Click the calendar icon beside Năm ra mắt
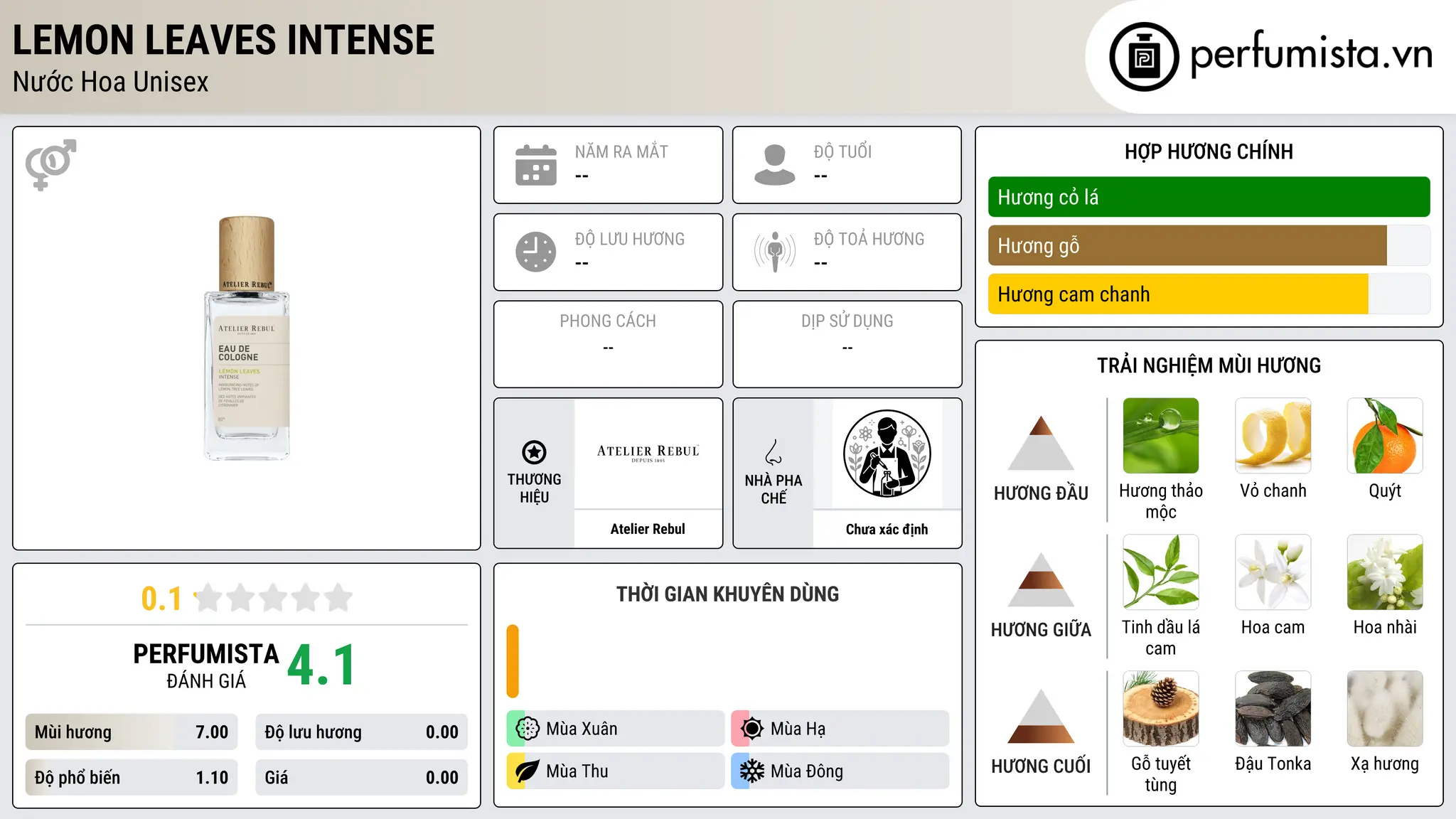 (536, 165)
